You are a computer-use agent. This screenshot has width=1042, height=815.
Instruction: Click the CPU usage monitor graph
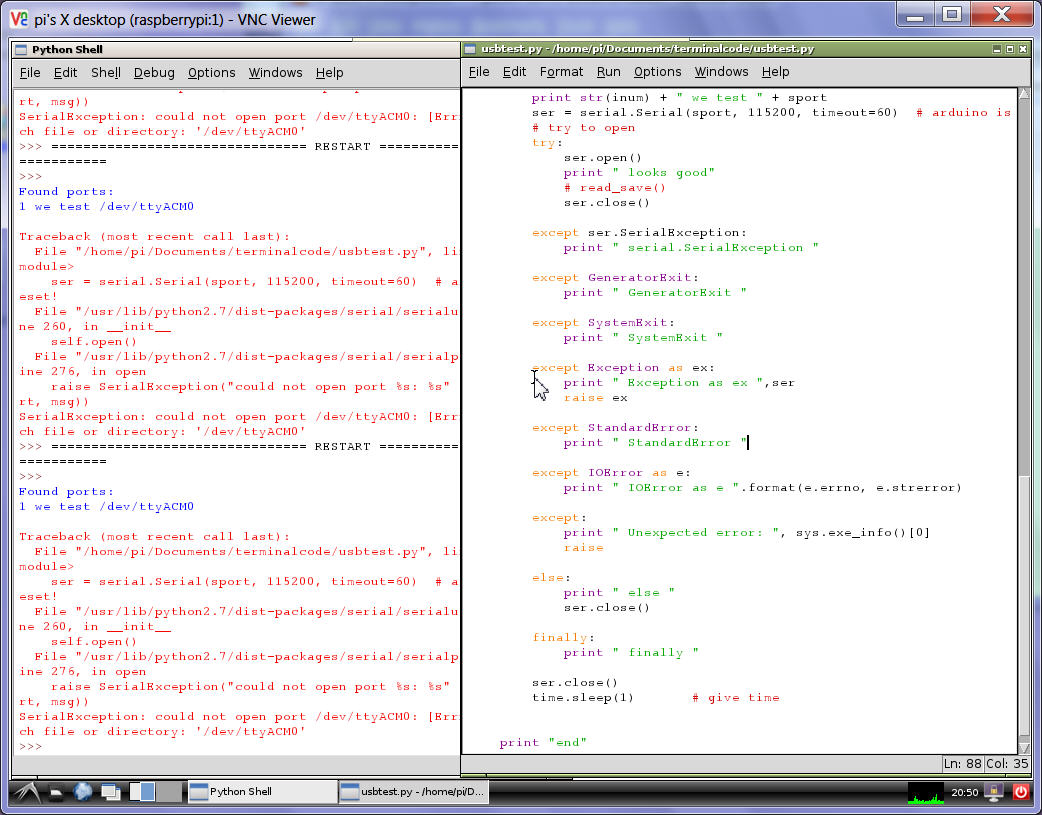click(x=926, y=792)
